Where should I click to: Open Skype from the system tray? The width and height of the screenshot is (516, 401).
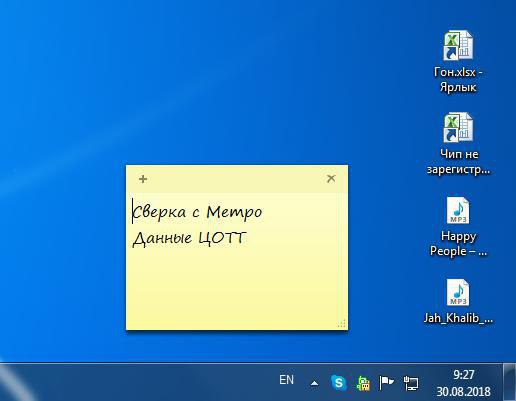(338, 382)
